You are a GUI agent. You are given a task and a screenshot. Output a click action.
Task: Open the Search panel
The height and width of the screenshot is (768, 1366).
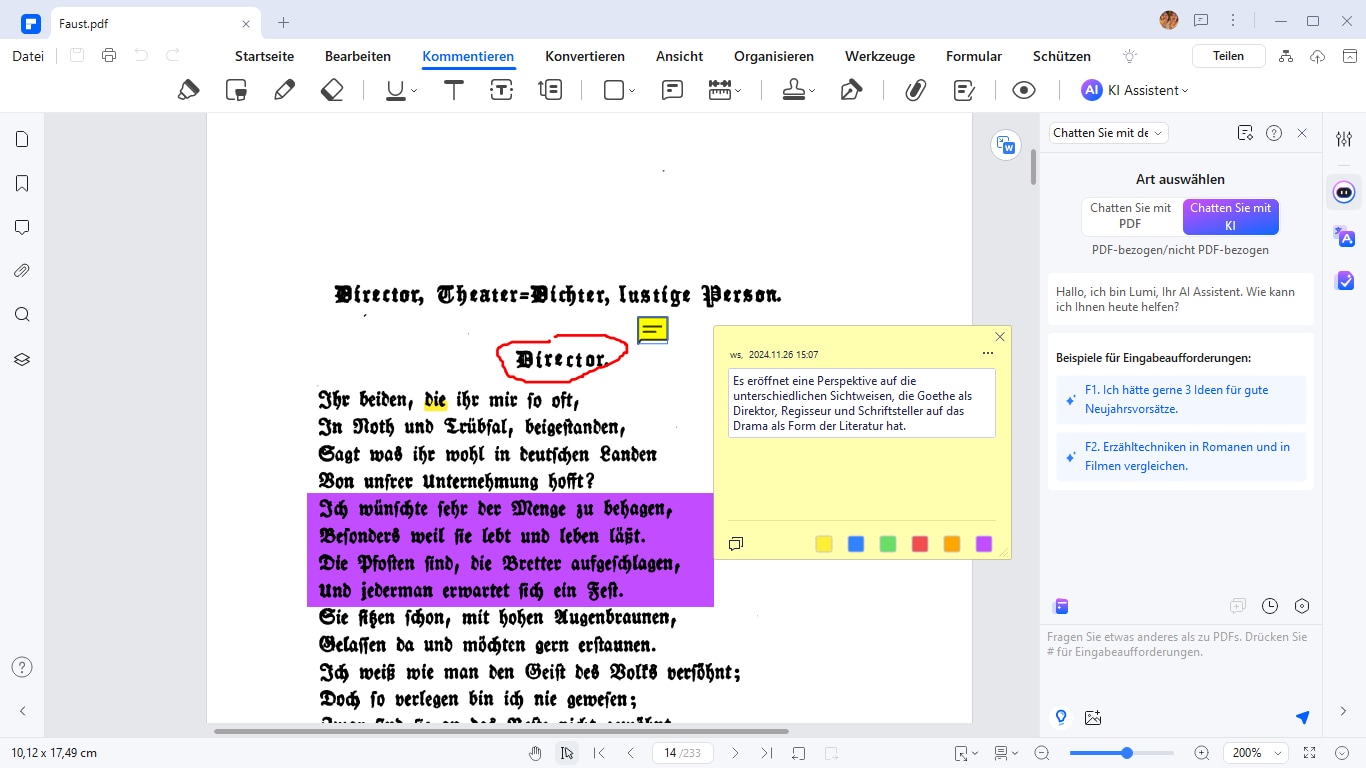coord(22,315)
